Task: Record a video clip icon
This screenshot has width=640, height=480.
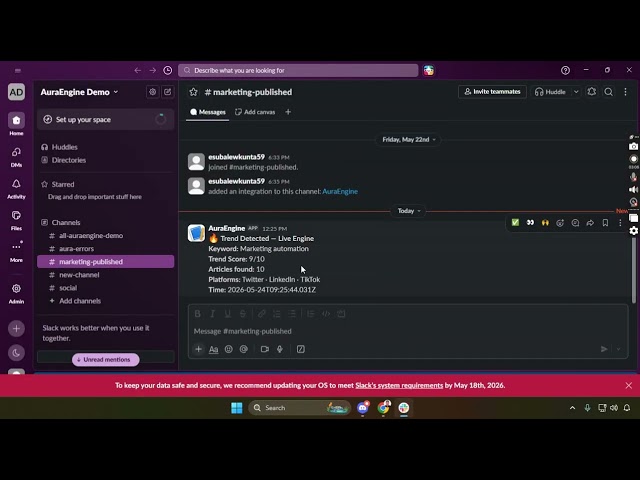Action: [x=264, y=349]
